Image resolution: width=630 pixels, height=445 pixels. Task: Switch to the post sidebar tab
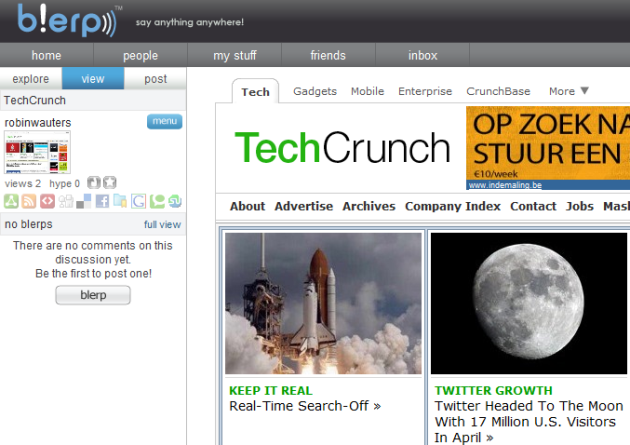[x=155, y=79]
